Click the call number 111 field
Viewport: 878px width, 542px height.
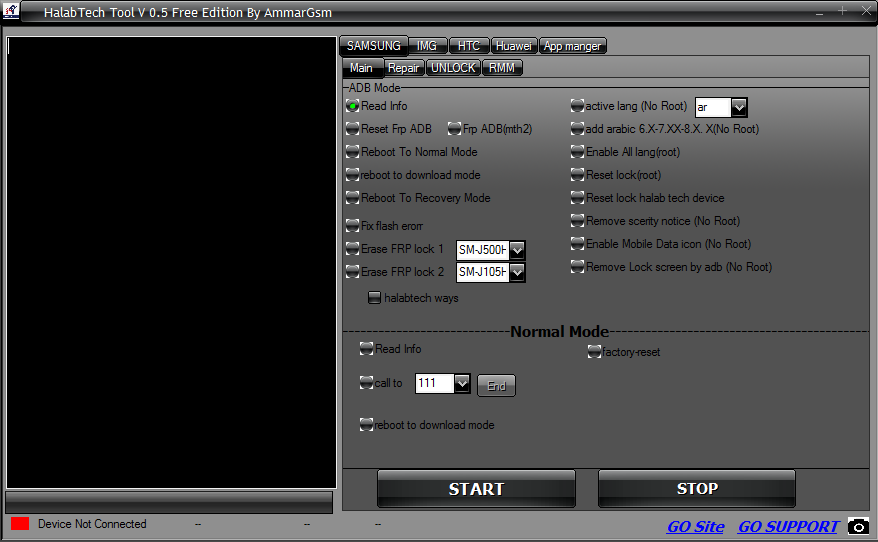pos(435,384)
